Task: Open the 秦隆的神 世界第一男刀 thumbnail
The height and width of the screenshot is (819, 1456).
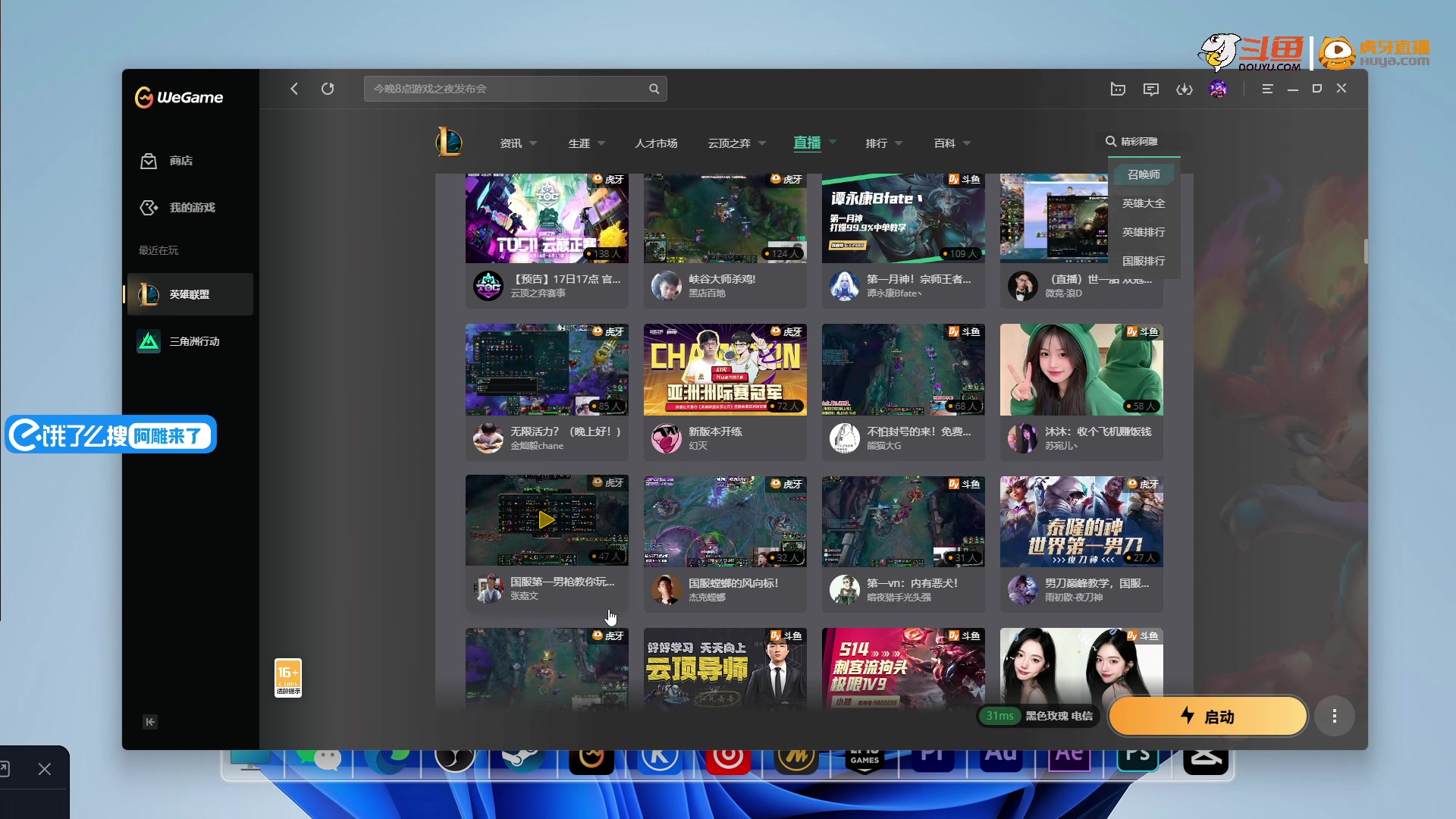Action: click(x=1081, y=521)
